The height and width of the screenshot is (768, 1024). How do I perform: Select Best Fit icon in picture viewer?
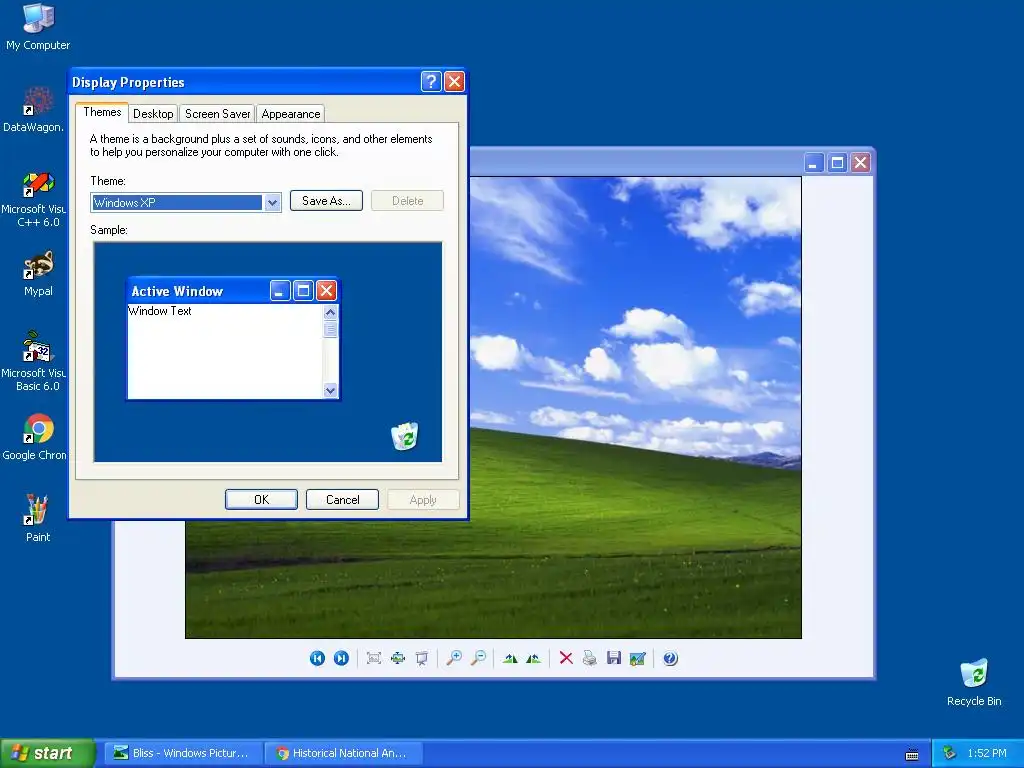(x=374, y=658)
